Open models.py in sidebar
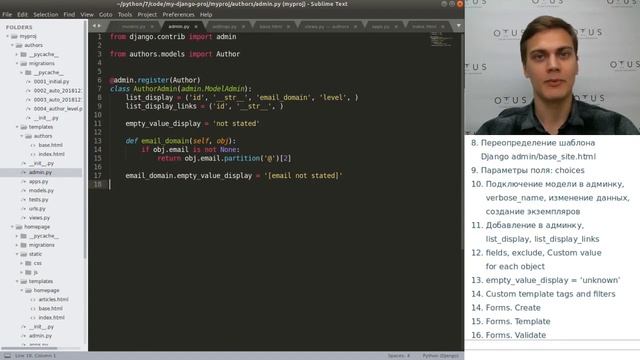This screenshot has height=360, width=640. pos(41,190)
